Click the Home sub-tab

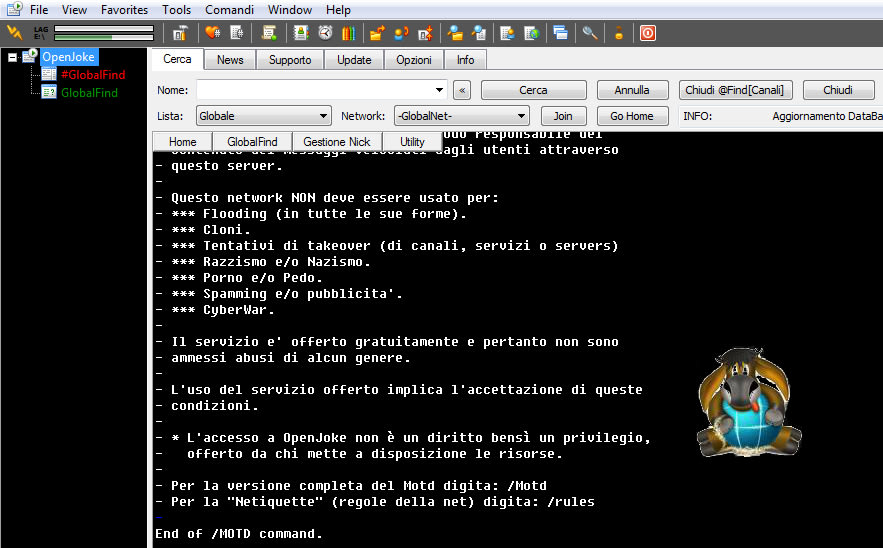pos(182,141)
